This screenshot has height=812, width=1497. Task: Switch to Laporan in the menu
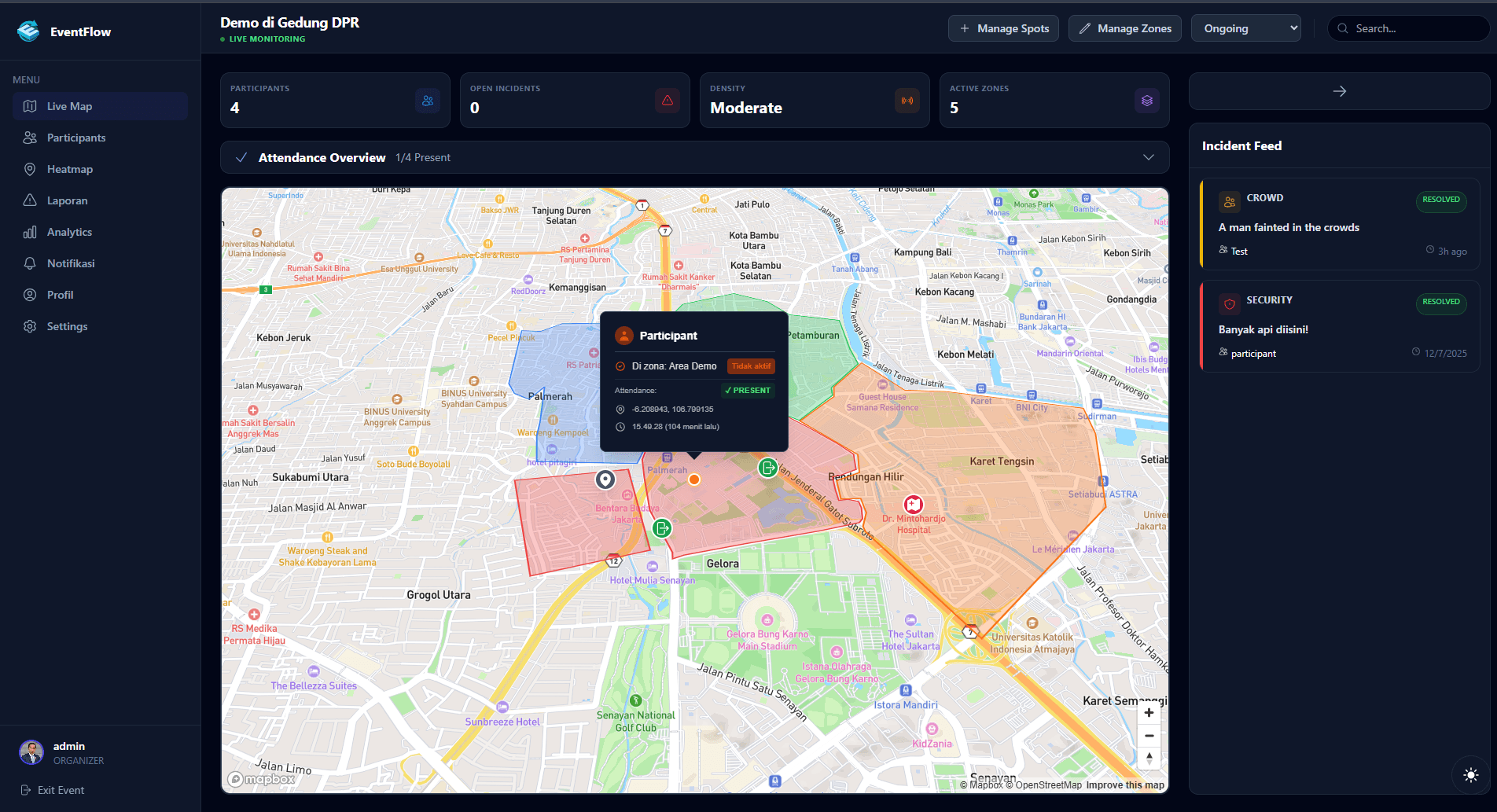click(66, 200)
